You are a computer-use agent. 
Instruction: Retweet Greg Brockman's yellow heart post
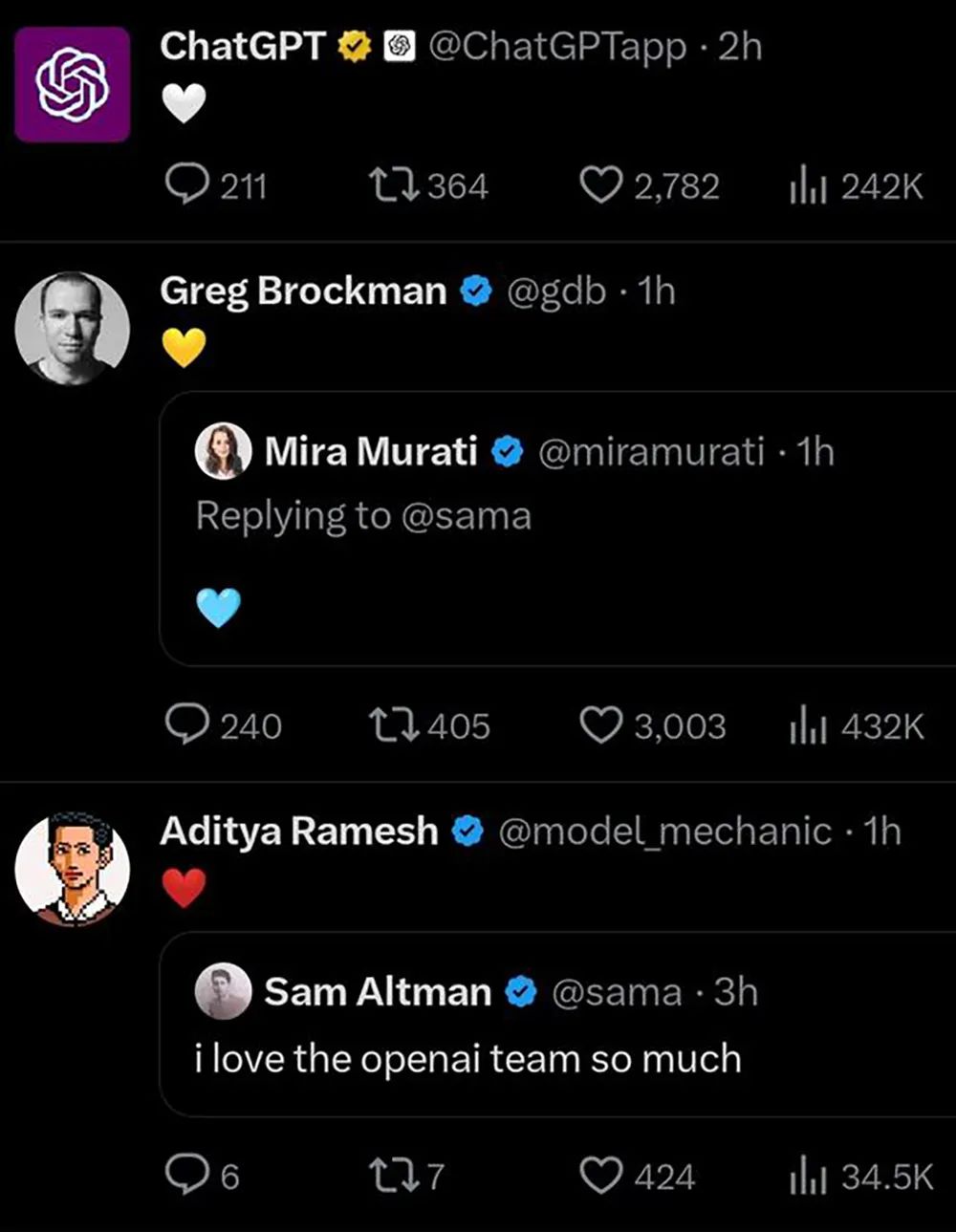[x=393, y=725]
